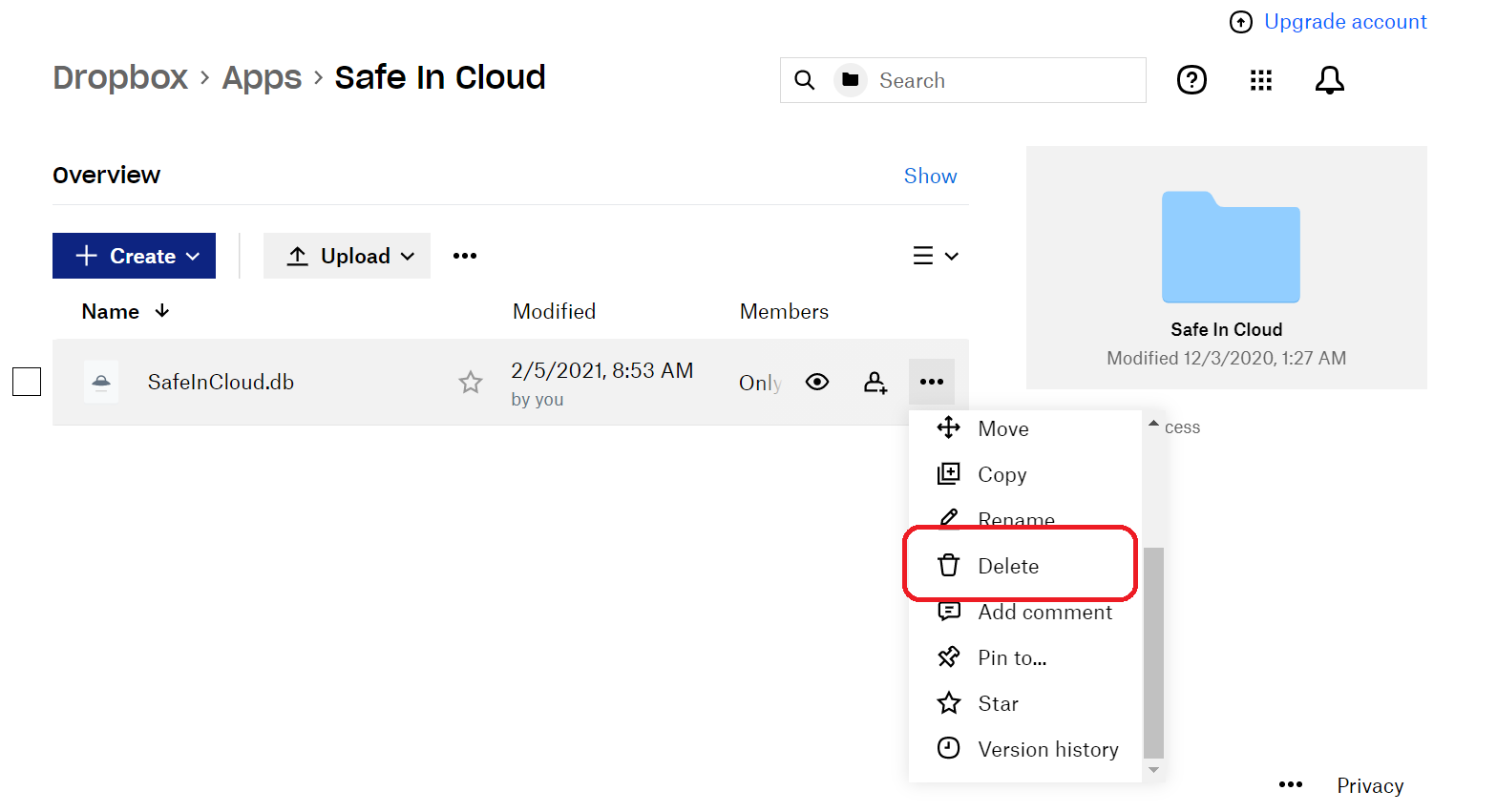Open the footer ellipsis next to Privacy

tap(1291, 784)
